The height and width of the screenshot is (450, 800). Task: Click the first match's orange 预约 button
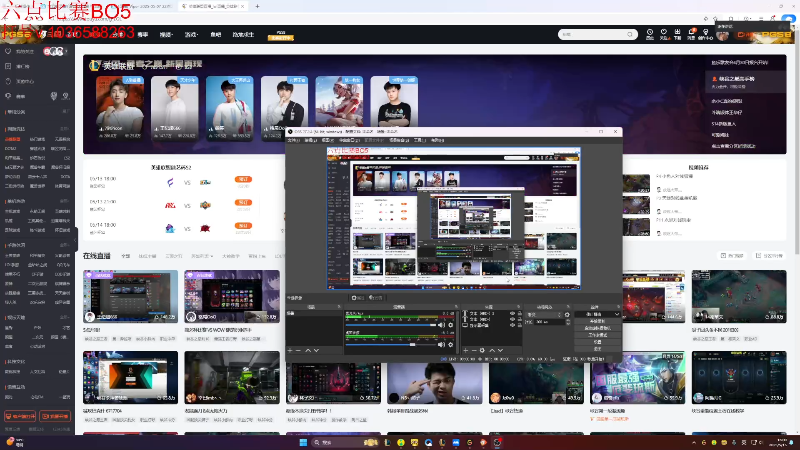(x=243, y=179)
